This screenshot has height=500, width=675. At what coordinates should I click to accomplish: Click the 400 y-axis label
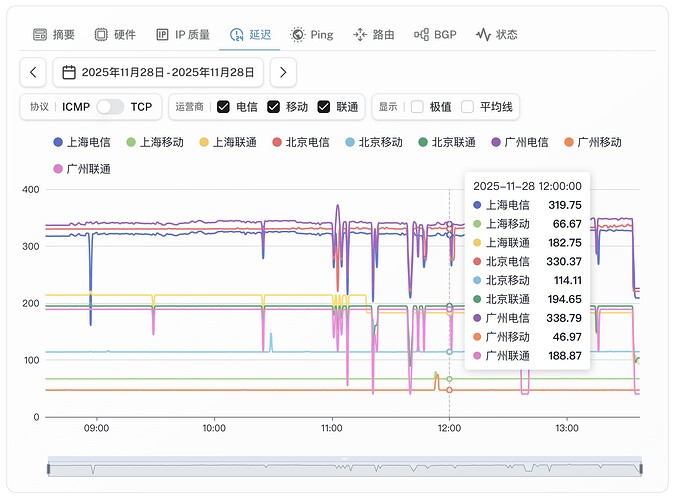pyautogui.click(x=31, y=189)
